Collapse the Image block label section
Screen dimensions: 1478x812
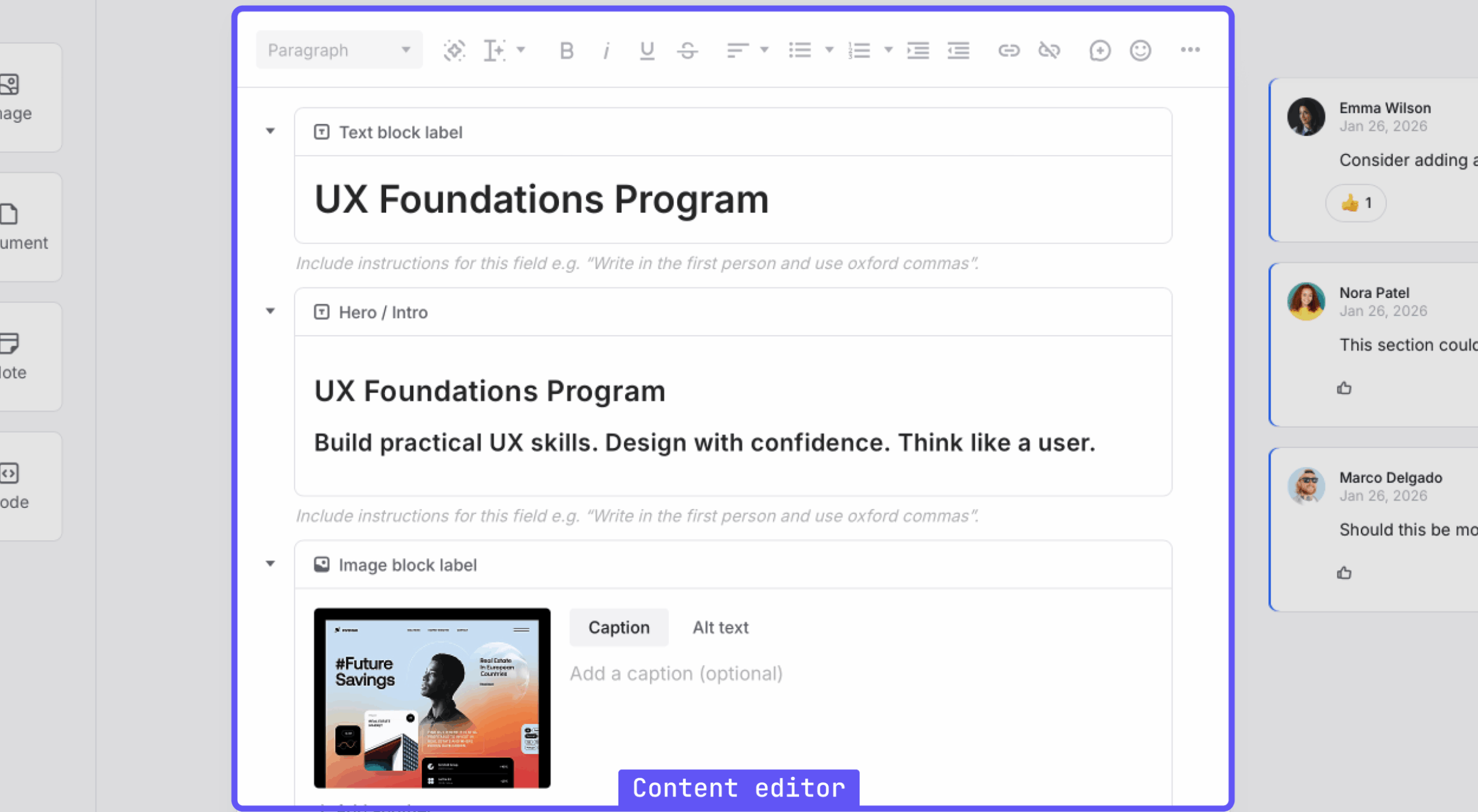tap(270, 564)
